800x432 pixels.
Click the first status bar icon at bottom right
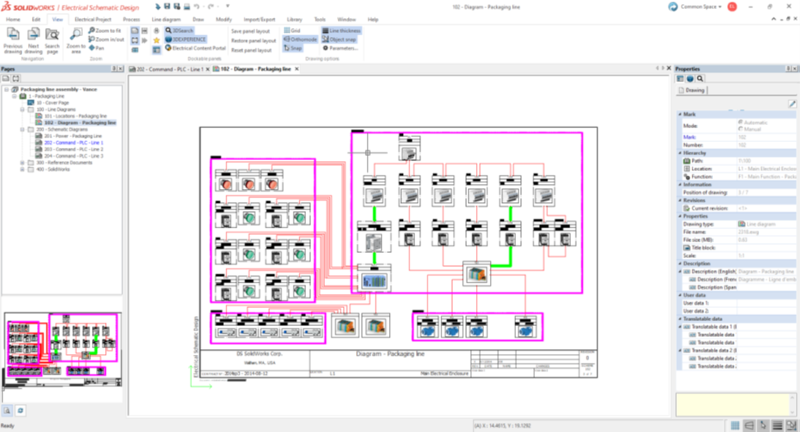[x=735, y=425]
